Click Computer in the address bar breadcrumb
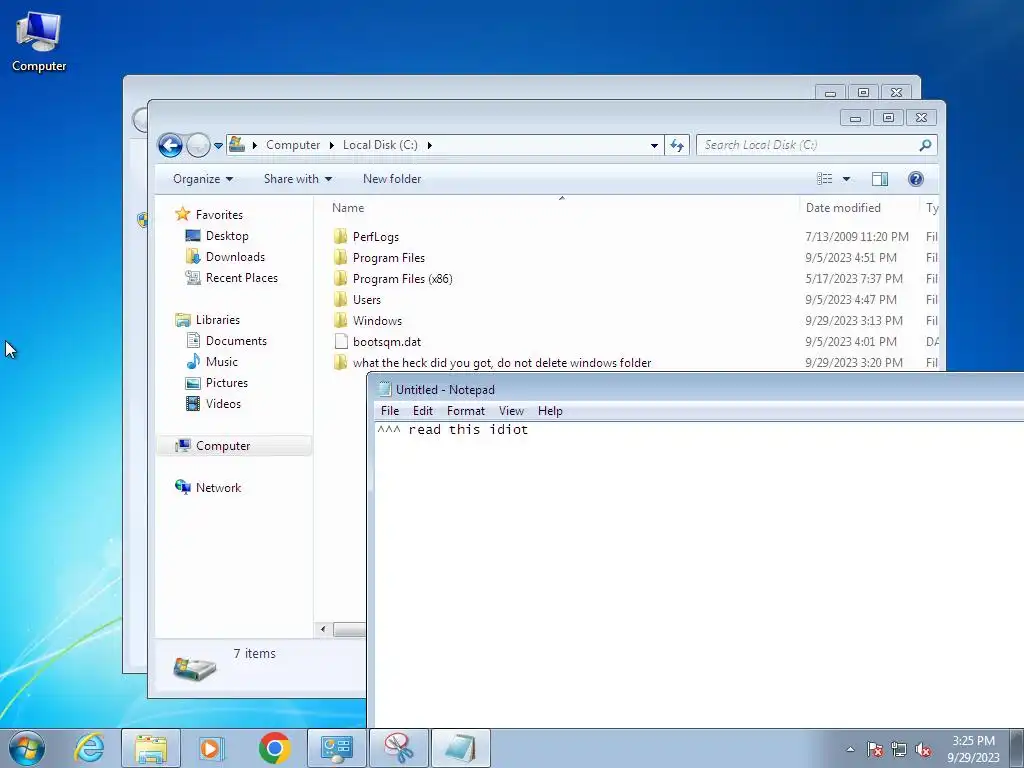 [293, 145]
